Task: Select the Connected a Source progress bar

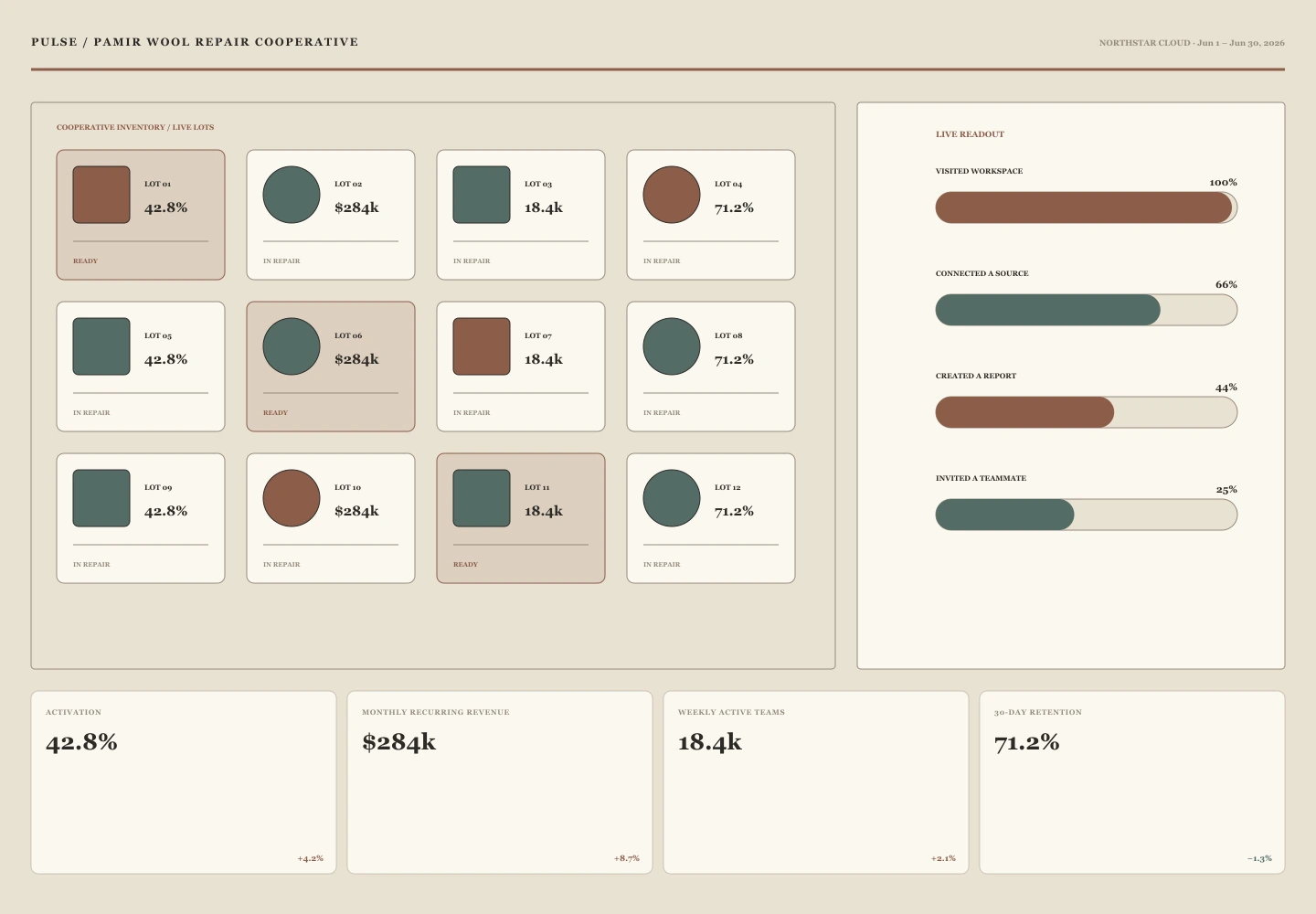Action: tap(1087, 310)
